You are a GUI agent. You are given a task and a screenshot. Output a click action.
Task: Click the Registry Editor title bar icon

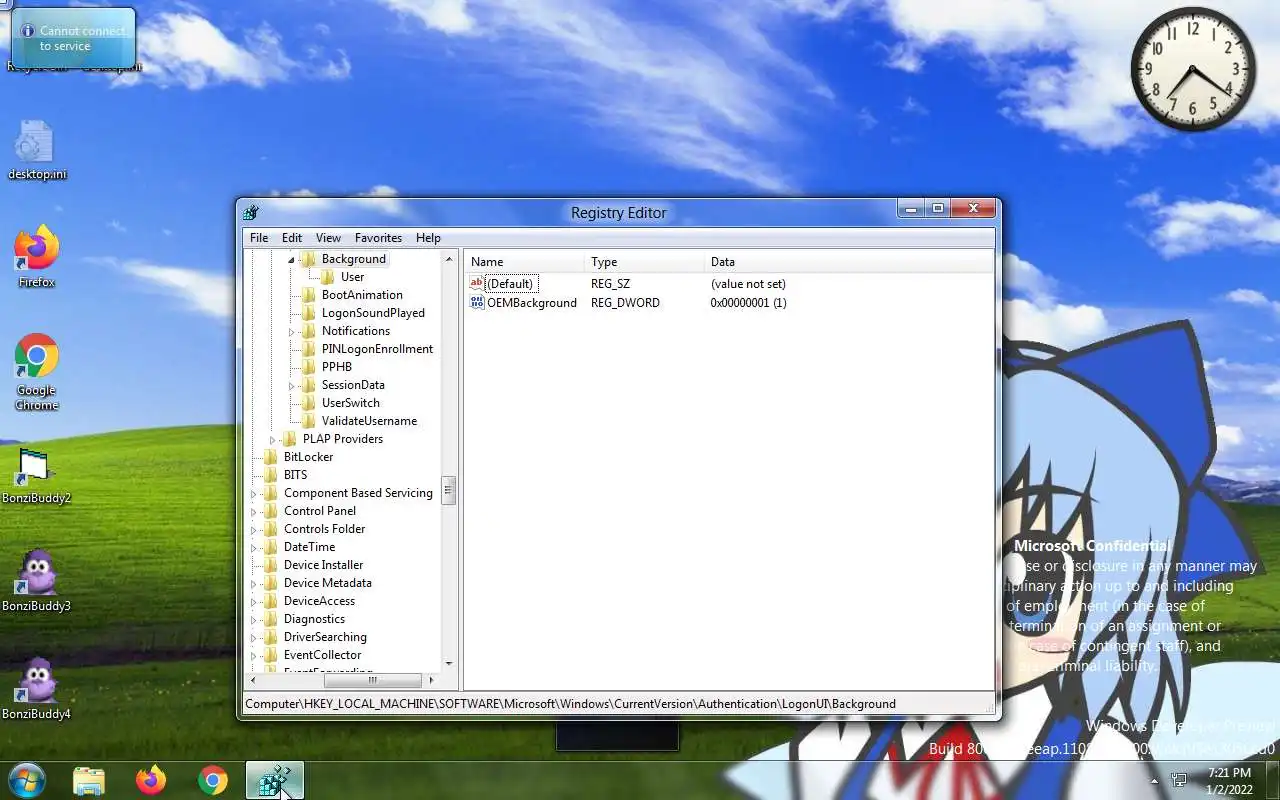point(251,212)
